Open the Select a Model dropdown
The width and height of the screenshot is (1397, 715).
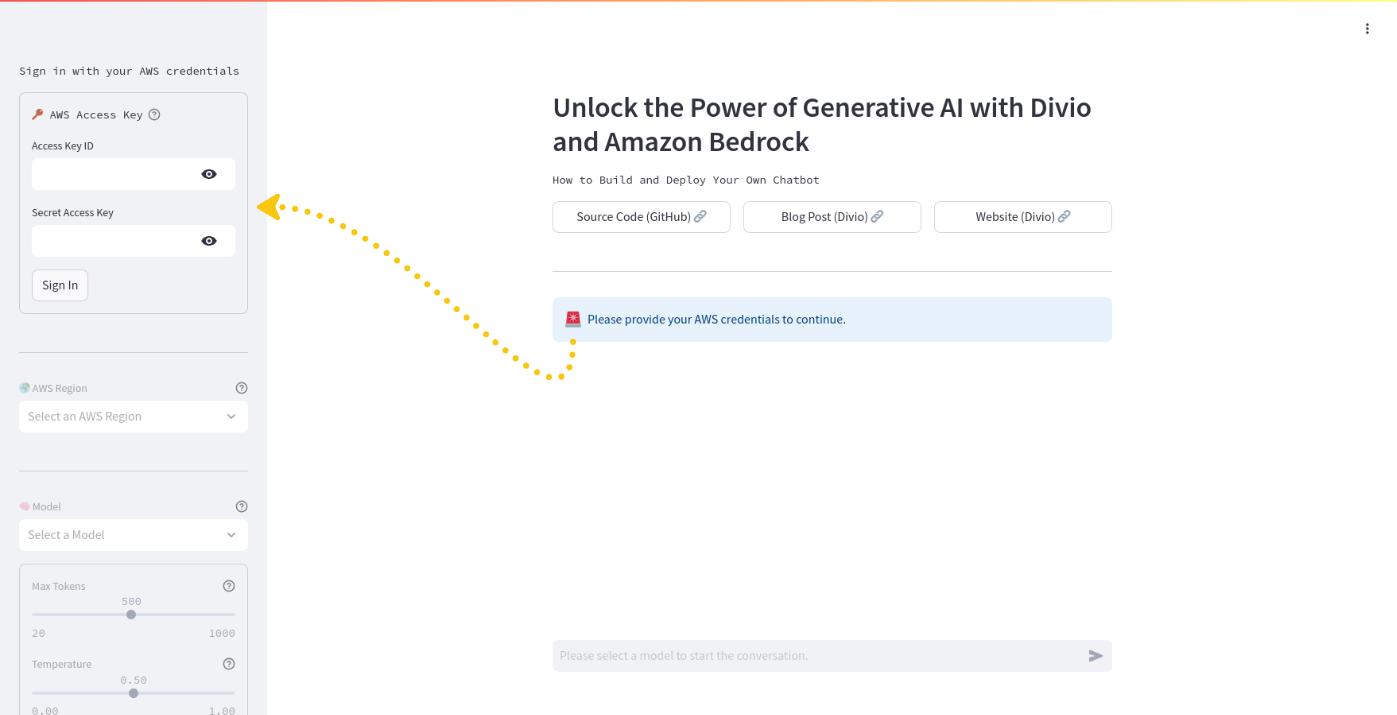point(133,535)
